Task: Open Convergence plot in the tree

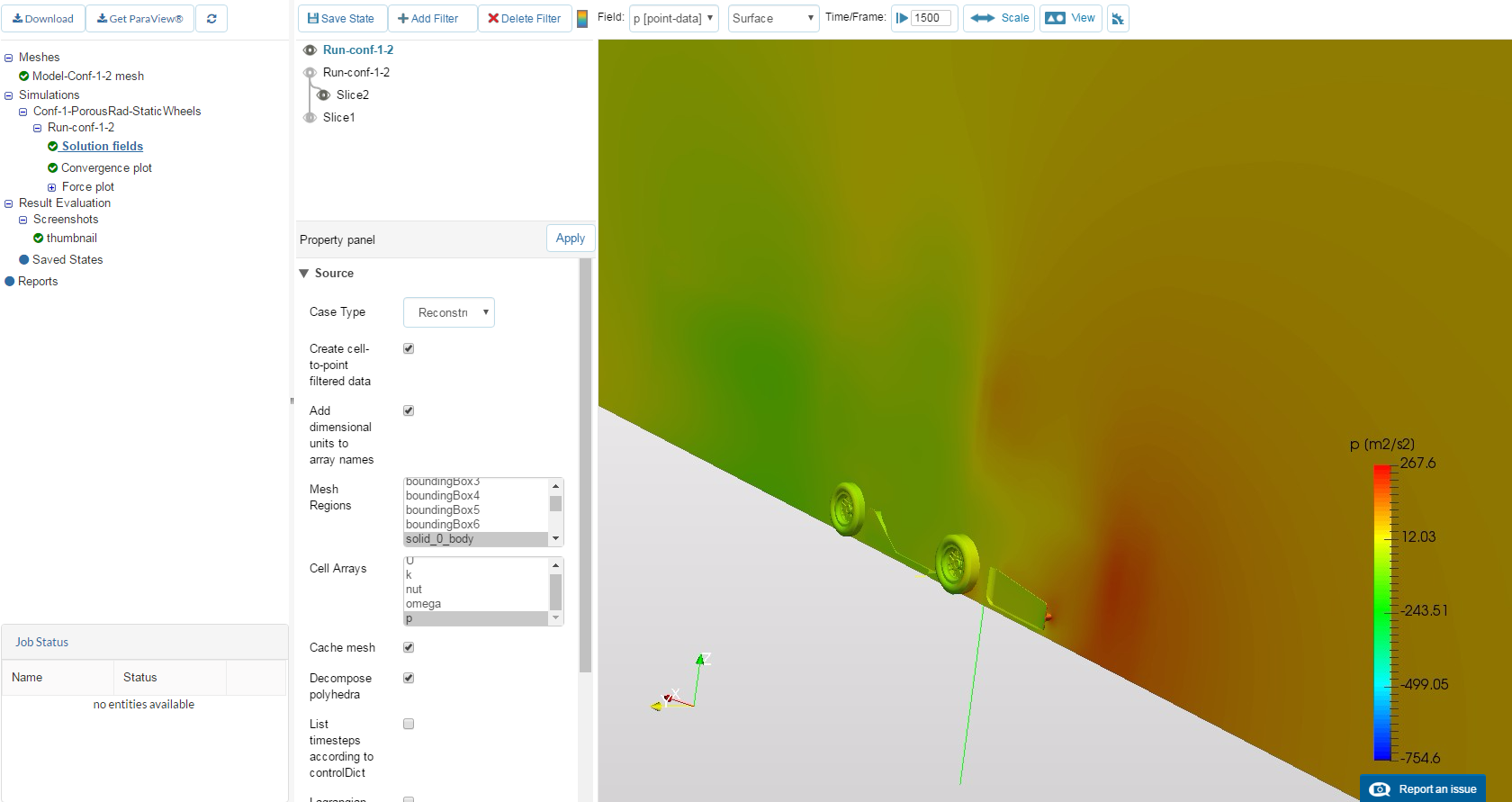Action: tap(106, 168)
